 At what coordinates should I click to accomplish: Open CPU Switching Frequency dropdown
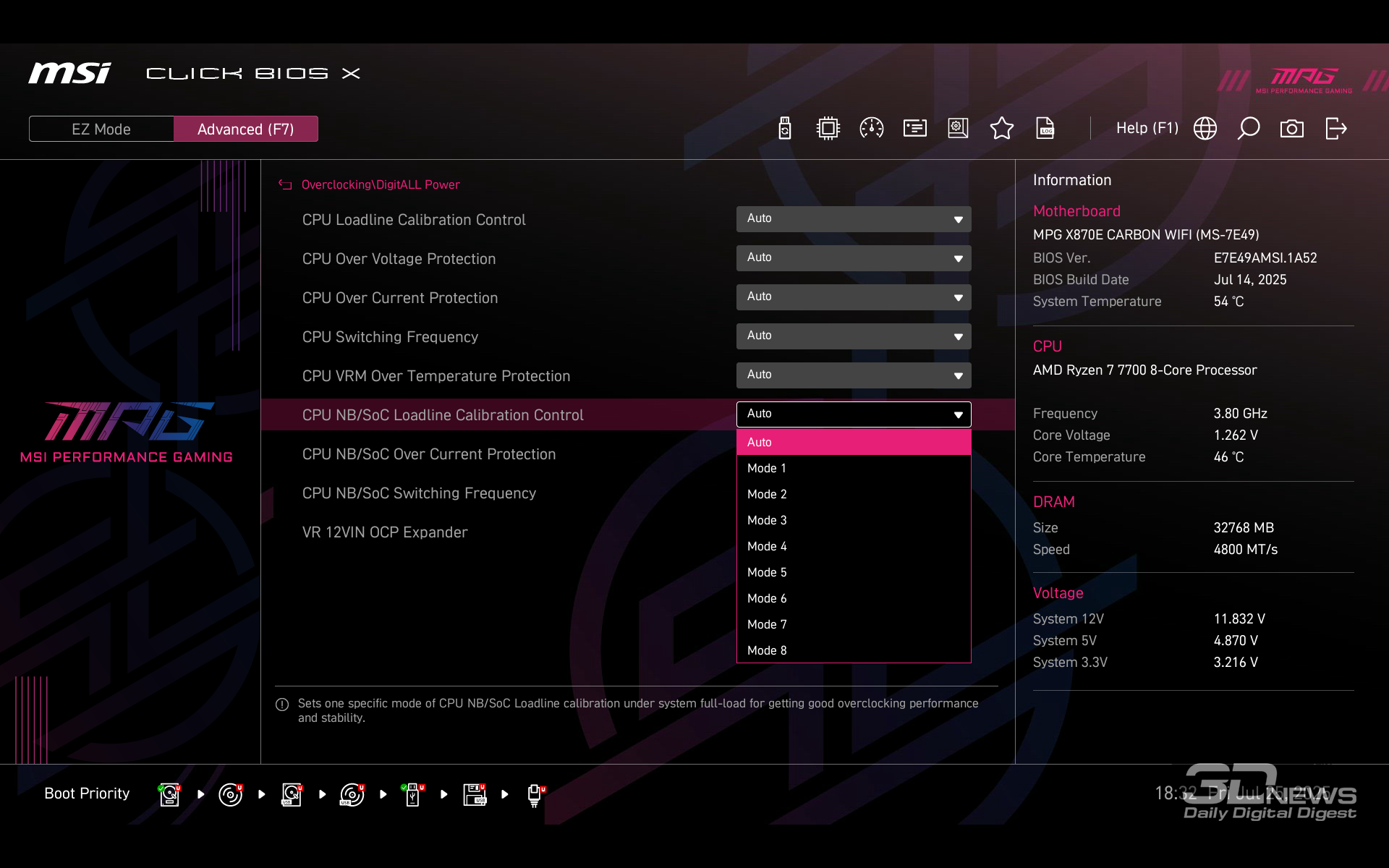pyautogui.click(x=854, y=336)
